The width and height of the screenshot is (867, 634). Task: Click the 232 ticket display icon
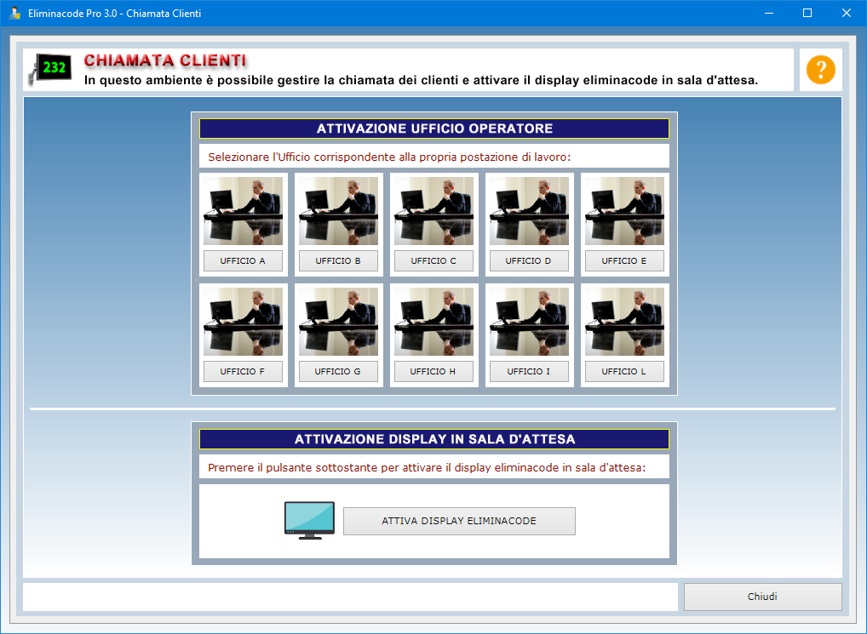point(51,70)
